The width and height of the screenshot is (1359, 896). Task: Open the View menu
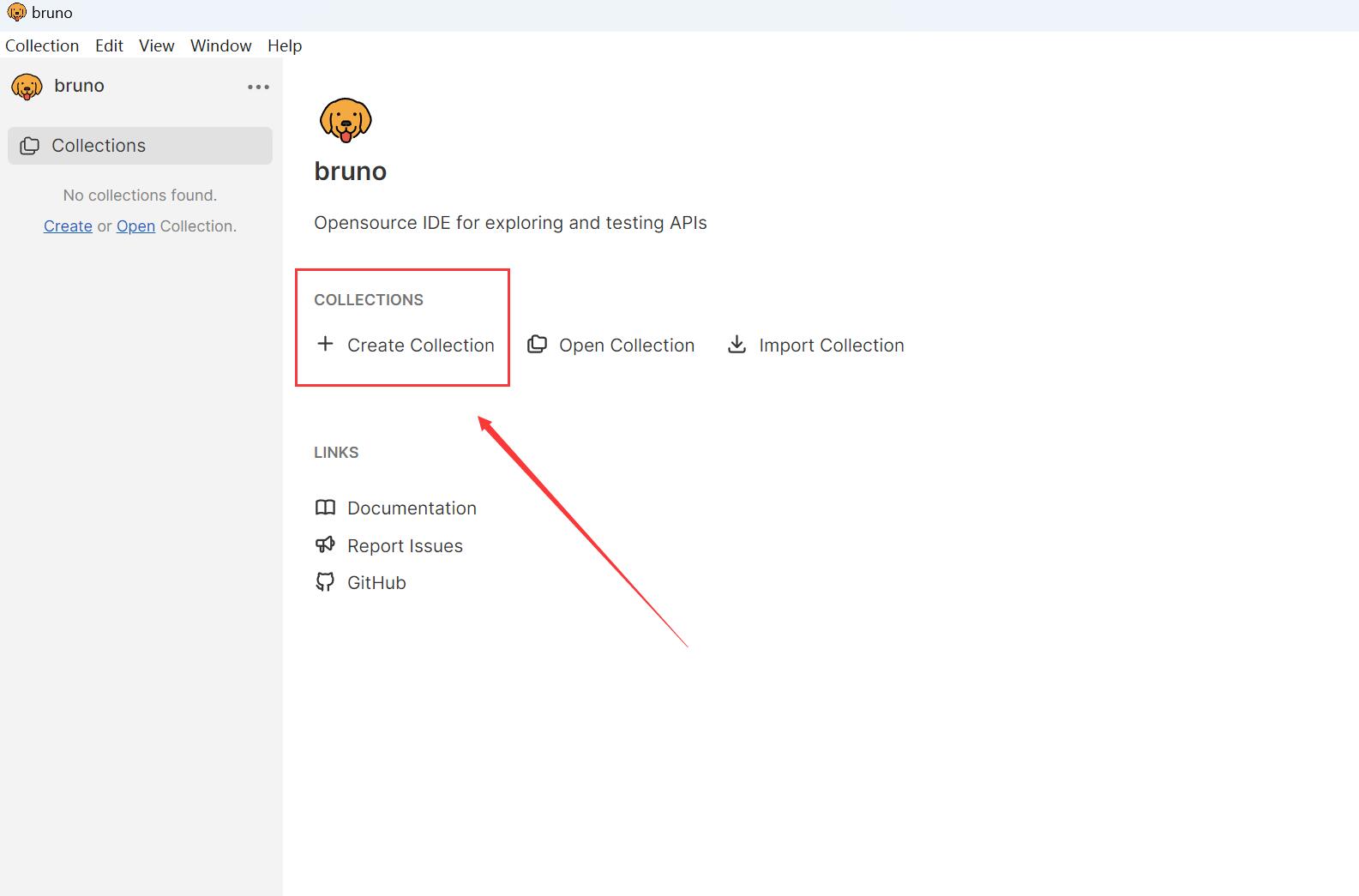156,45
